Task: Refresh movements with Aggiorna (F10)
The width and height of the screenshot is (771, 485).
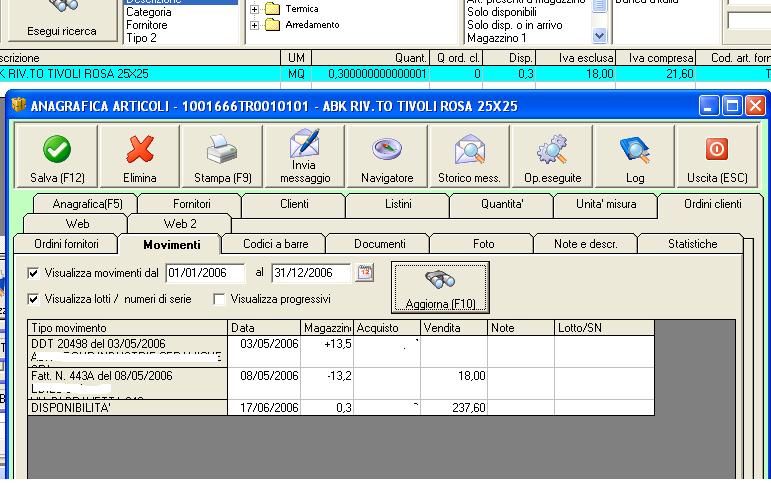Action: click(x=440, y=287)
